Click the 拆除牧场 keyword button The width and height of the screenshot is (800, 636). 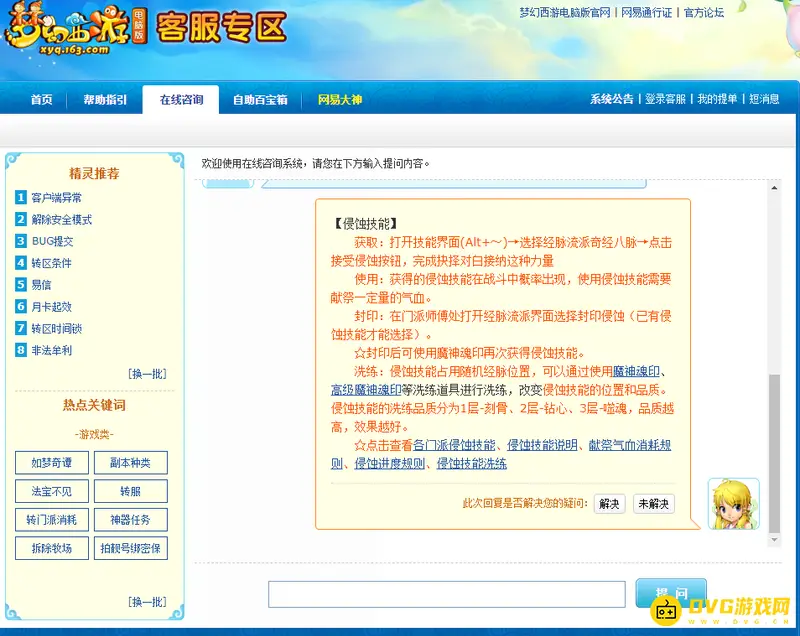coord(52,548)
